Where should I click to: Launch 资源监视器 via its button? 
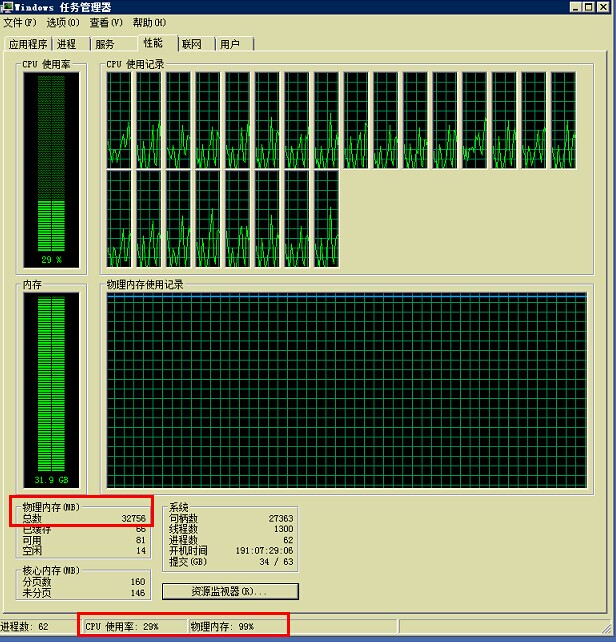(230, 591)
